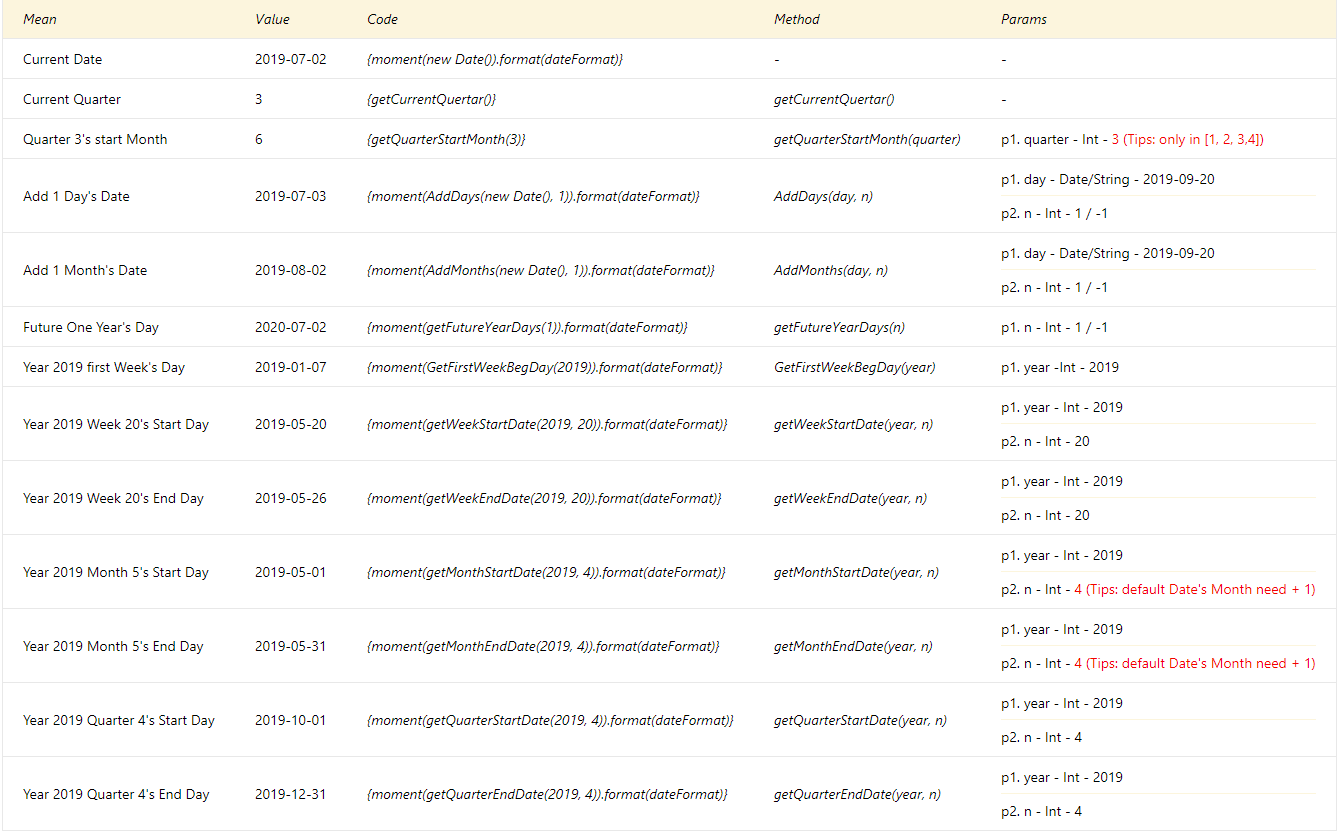Image resolution: width=1344 pixels, height=832 pixels.
Task: Click the value "2020-07-02"
Action: coord(291,327)
